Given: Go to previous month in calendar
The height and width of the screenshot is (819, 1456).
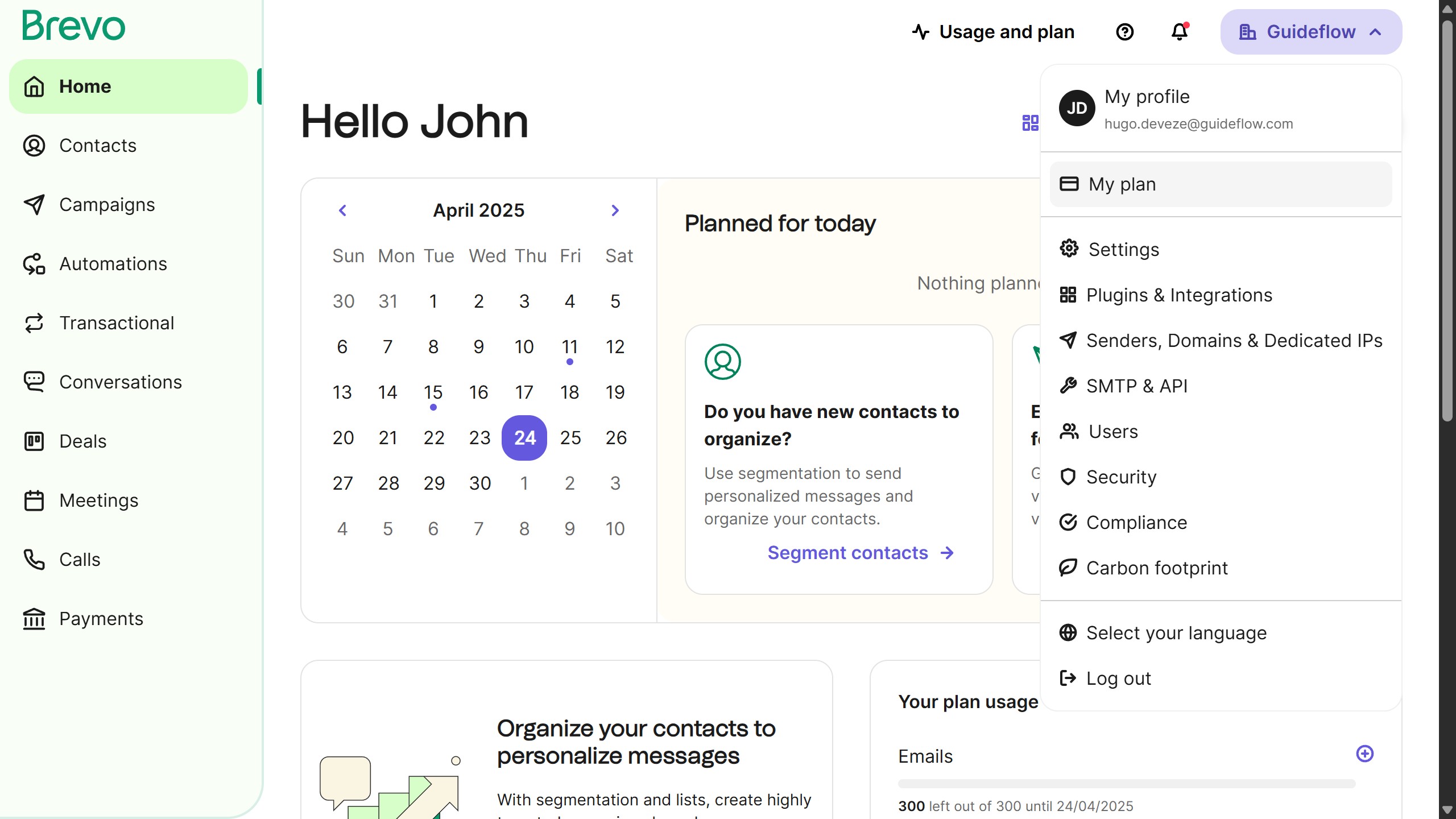Looking at the screenshot, I should pyautogui.click(x=342, y=210).
